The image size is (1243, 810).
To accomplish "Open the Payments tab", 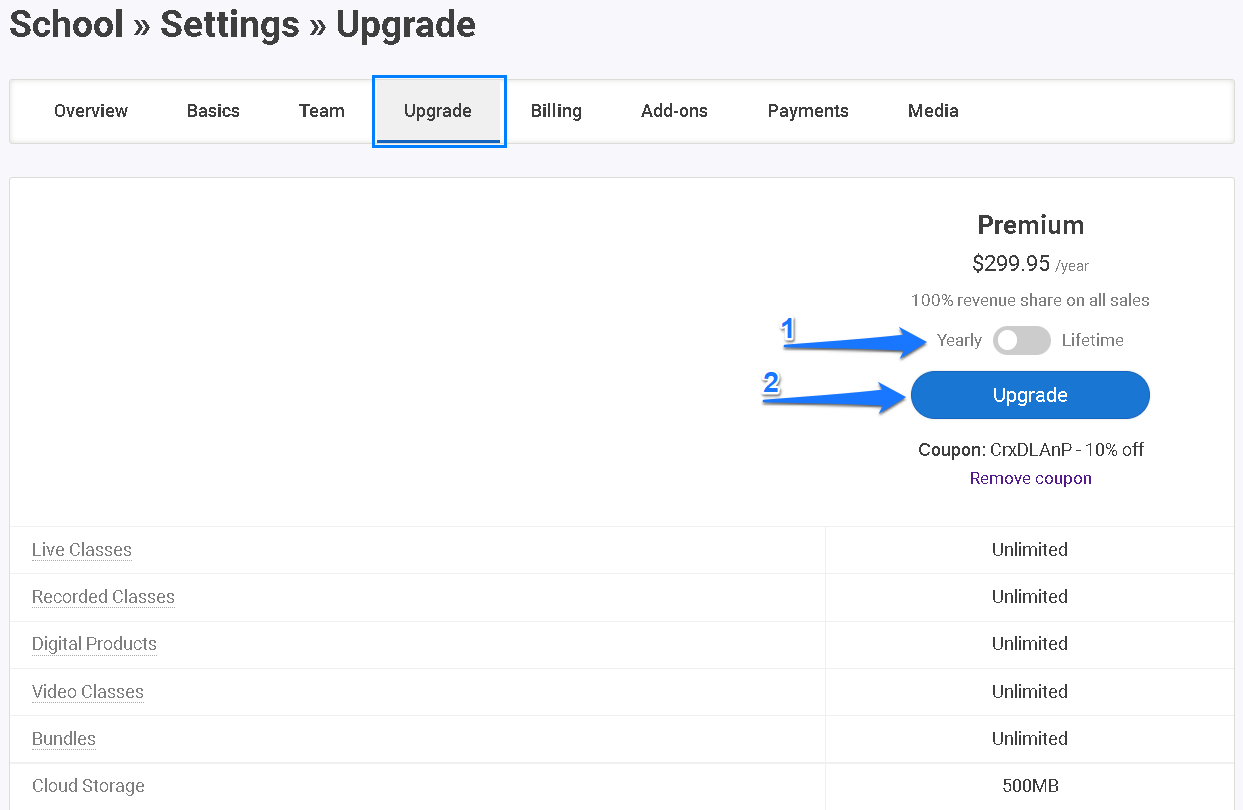I will [808, 111].
